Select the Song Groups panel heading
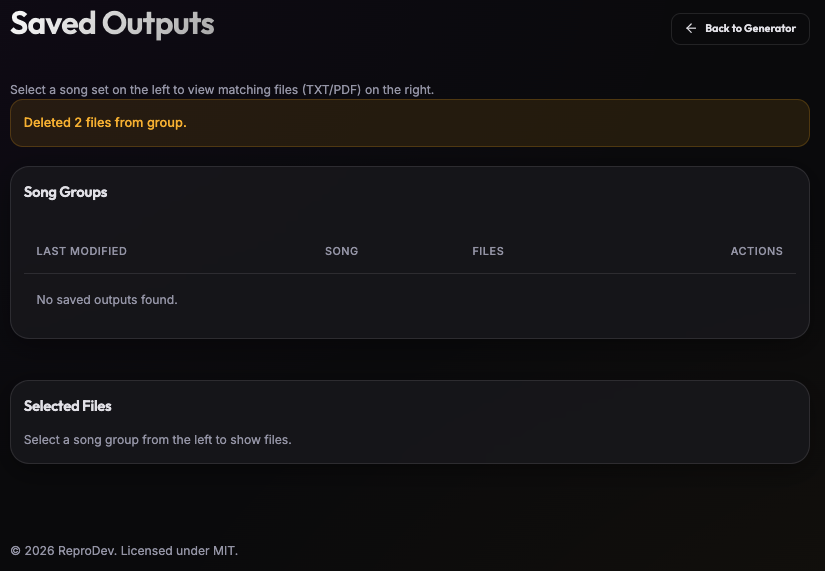The height and width of the screenshot is (571, 825). click(x=65, y=192)
